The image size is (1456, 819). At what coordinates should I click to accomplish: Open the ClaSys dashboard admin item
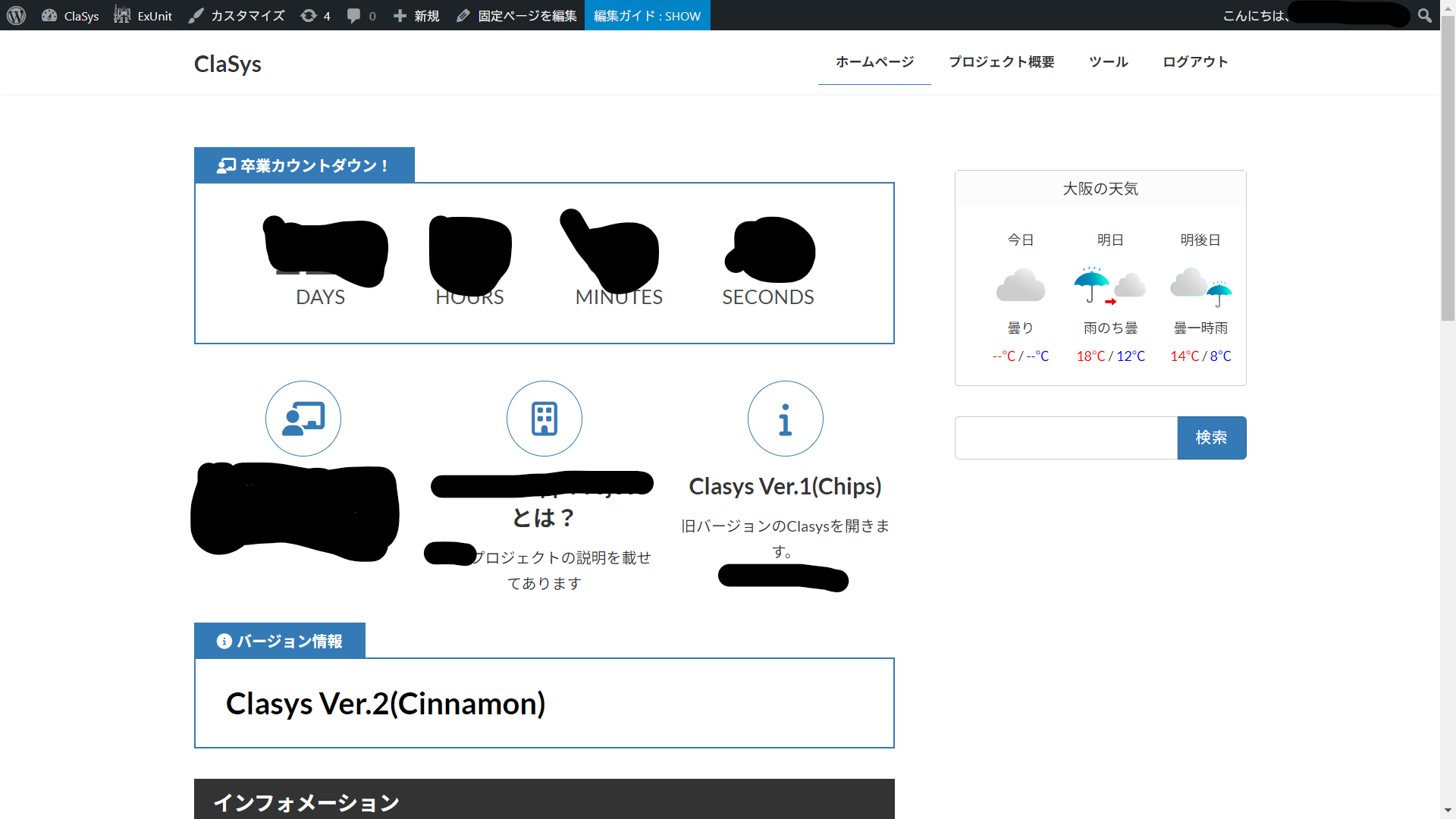click(71, 15)
